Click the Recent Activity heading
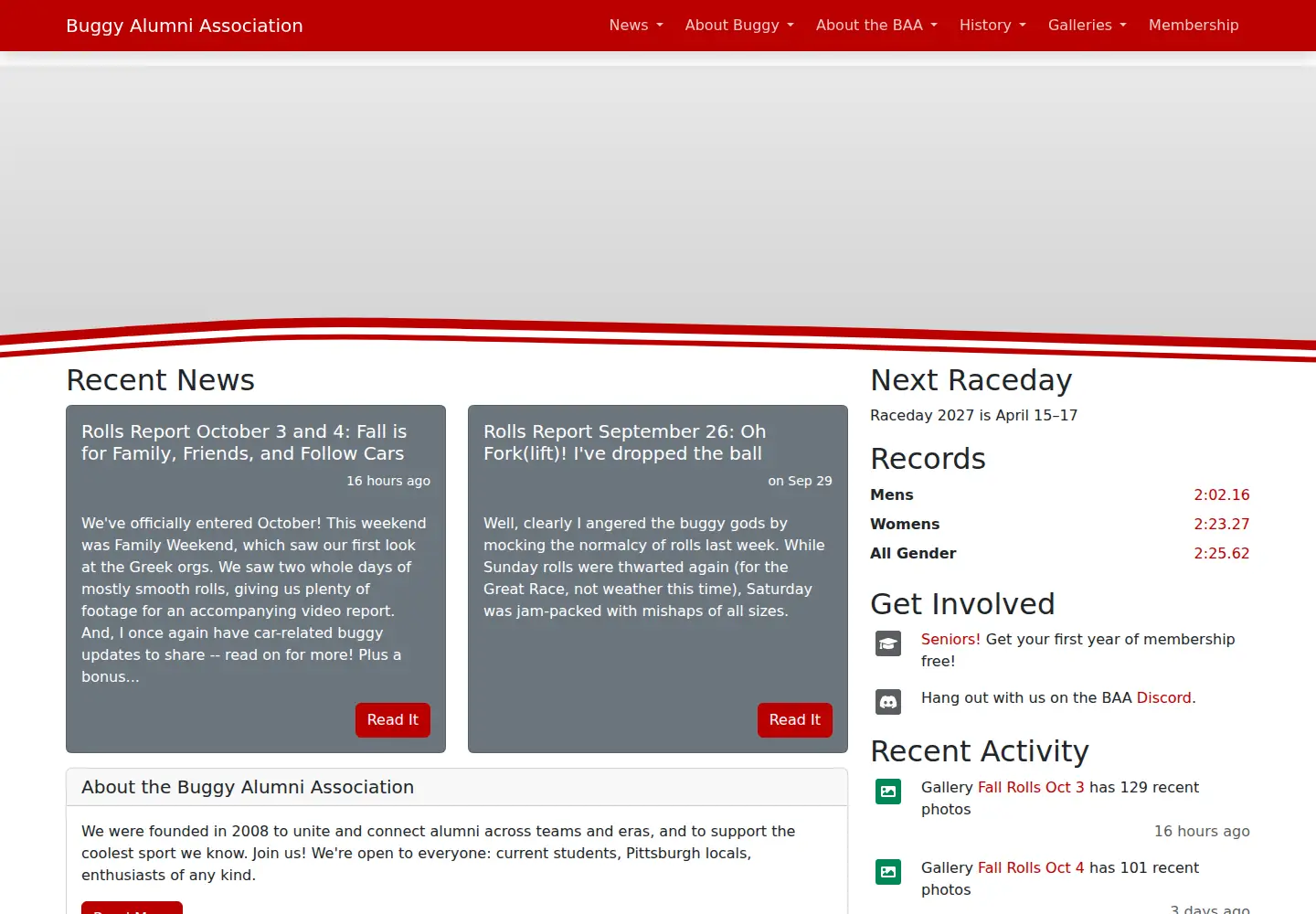 coord(980,751)
